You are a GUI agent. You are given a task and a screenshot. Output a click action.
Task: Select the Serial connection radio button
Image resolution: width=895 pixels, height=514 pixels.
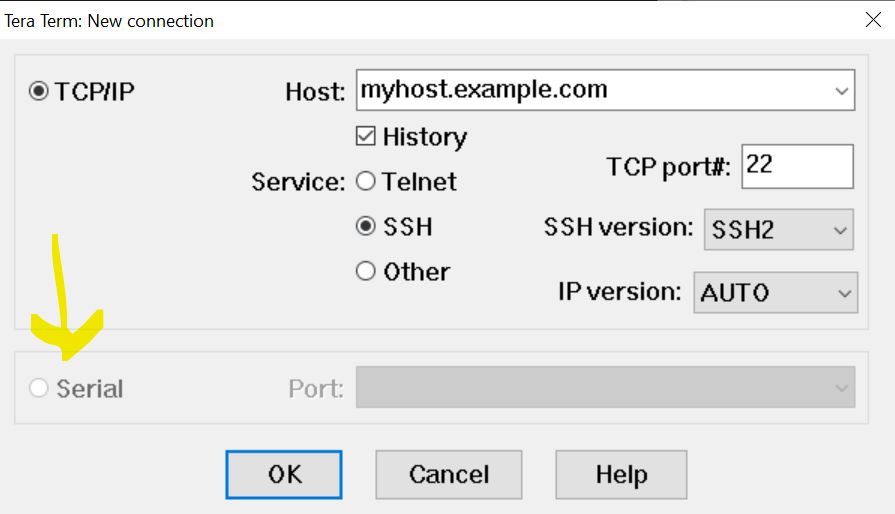pos(38,388)
